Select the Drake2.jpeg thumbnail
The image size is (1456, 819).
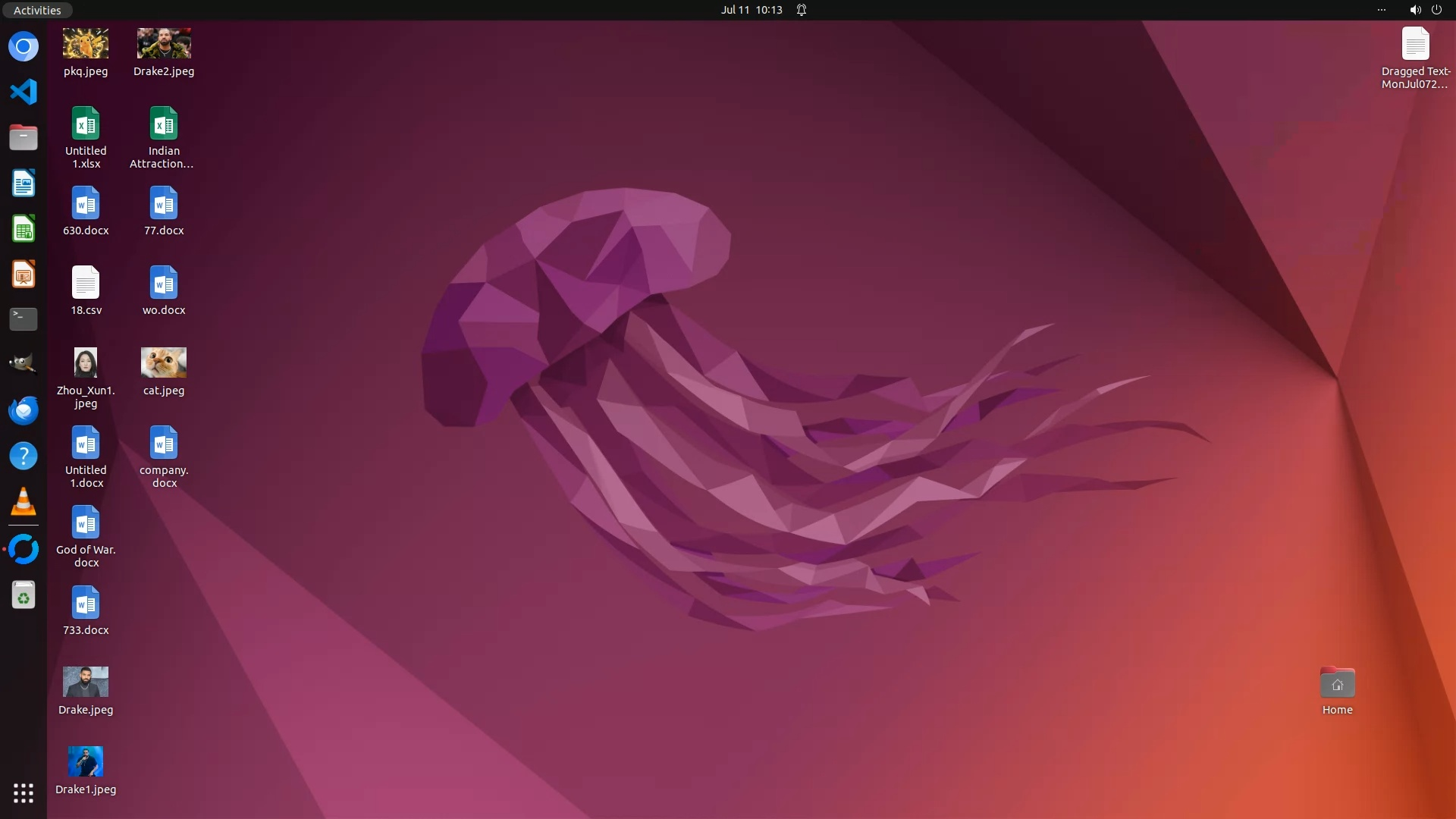(164, 44)
